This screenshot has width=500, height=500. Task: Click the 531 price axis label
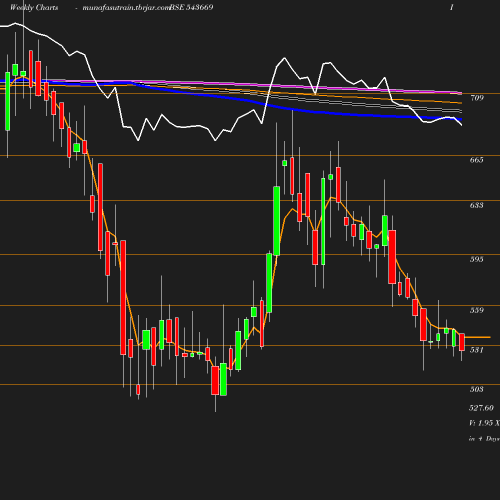tap(477, 350)
